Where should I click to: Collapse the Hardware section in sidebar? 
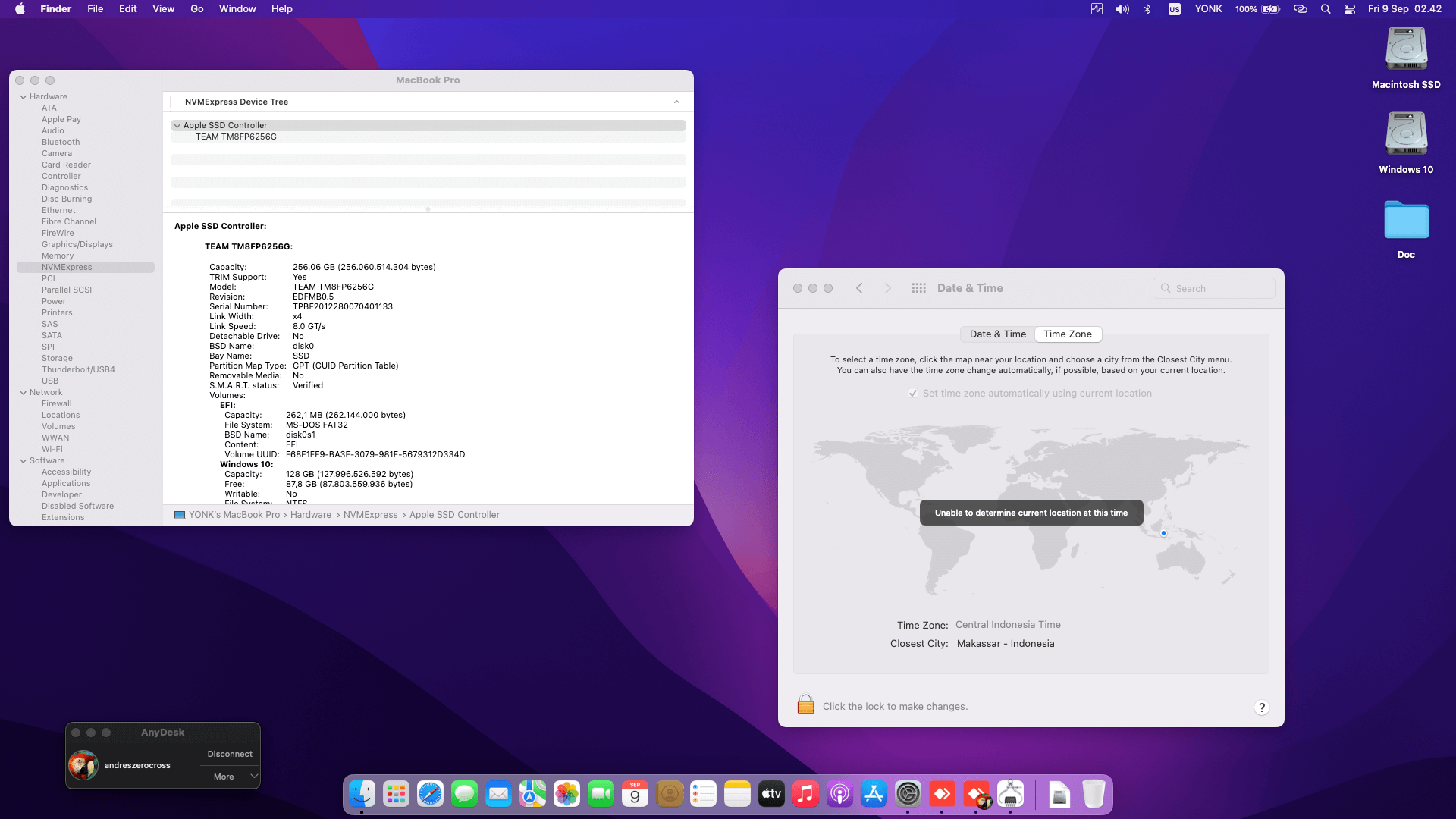tap(24, 97)
